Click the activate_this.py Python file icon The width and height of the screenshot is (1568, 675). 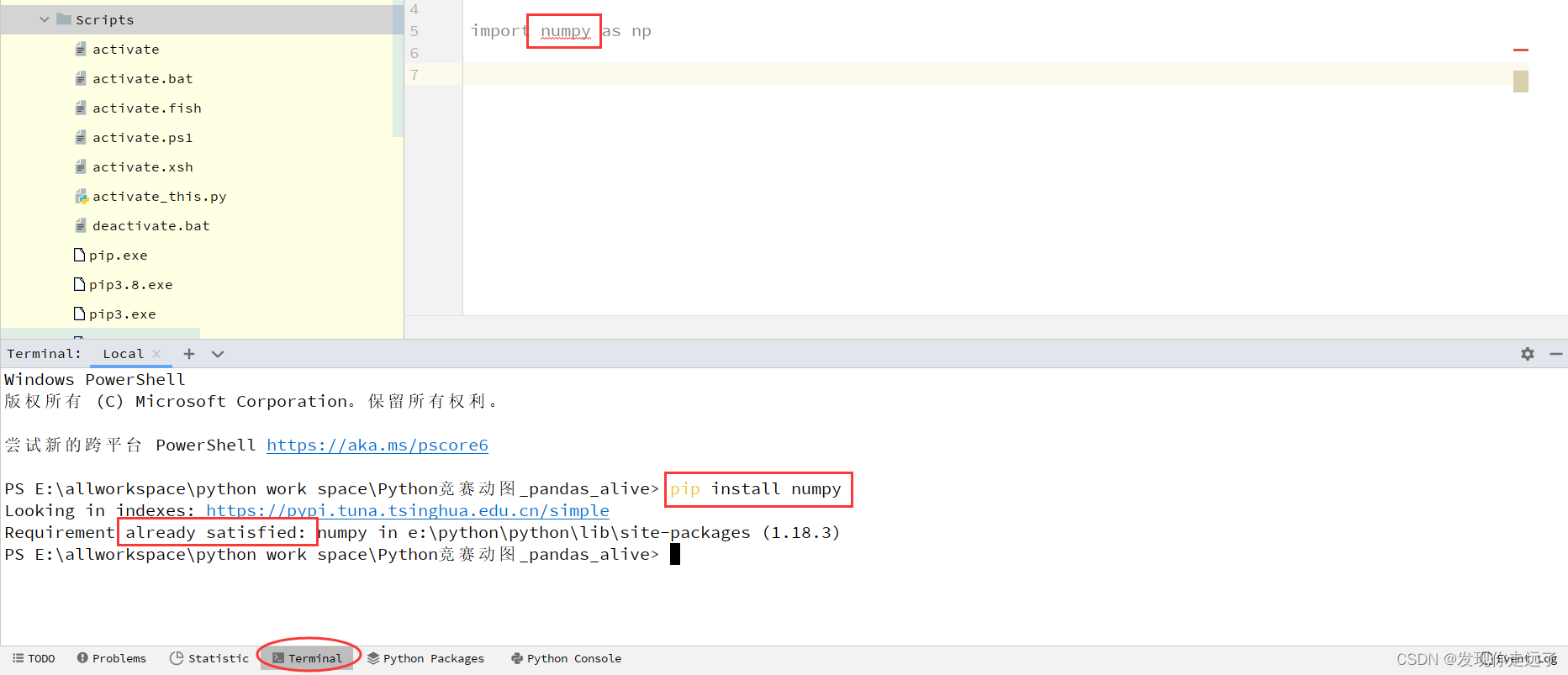[82, 197]
